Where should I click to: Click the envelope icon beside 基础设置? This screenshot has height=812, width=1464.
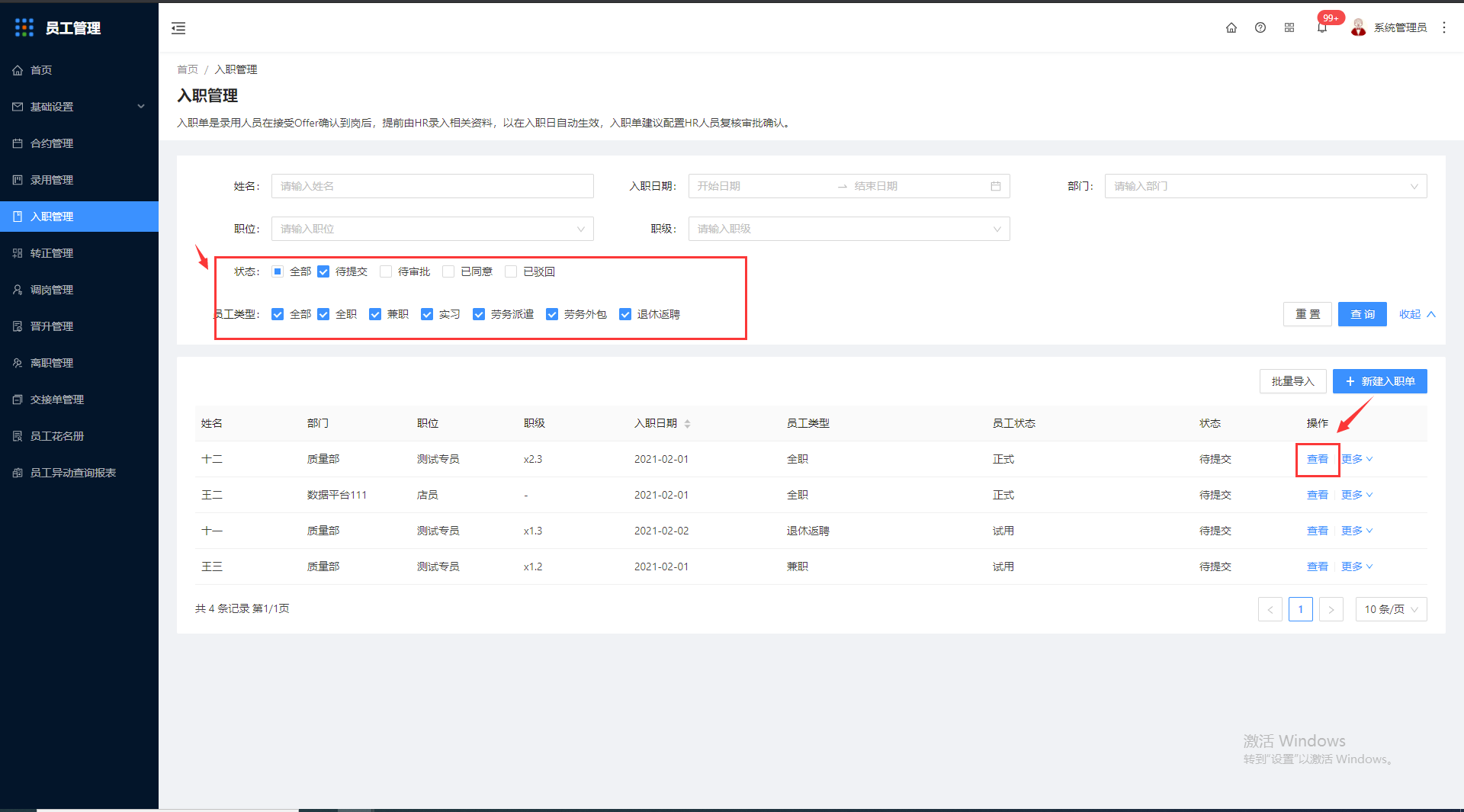(18, 107)
